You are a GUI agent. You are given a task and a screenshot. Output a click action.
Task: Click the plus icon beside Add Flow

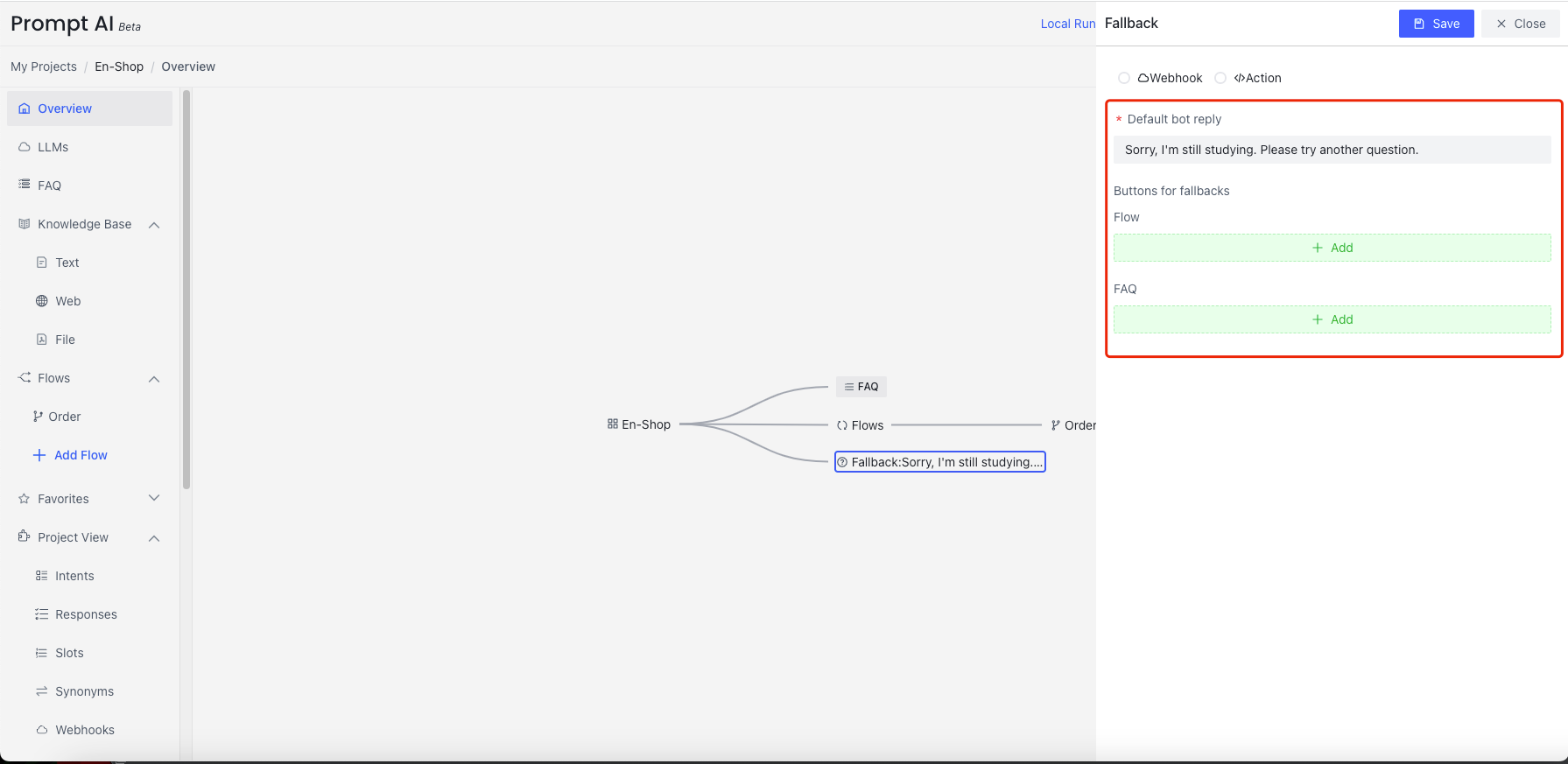click(x=39, y=455)
